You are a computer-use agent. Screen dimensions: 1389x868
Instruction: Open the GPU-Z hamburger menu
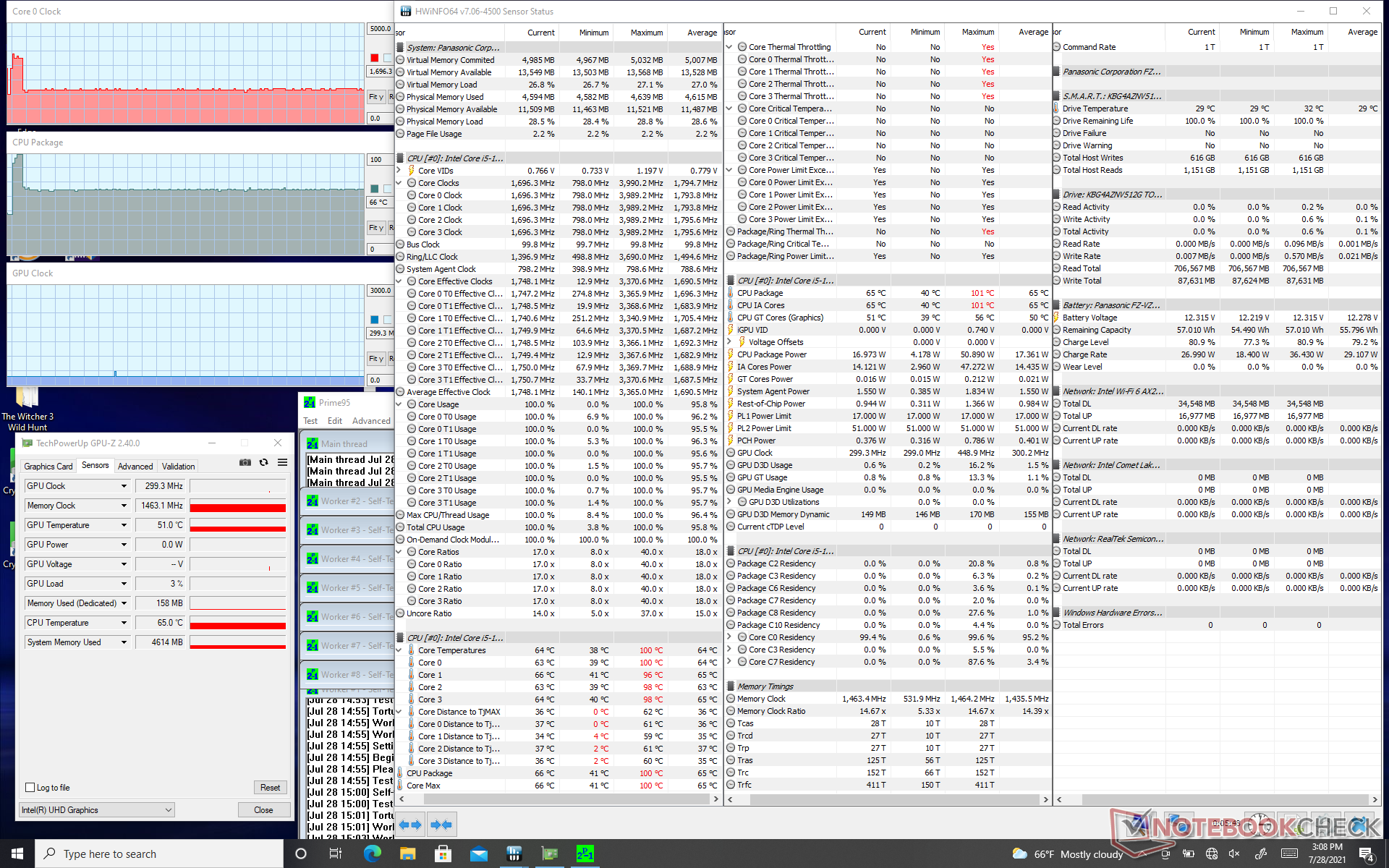point(283,463)
